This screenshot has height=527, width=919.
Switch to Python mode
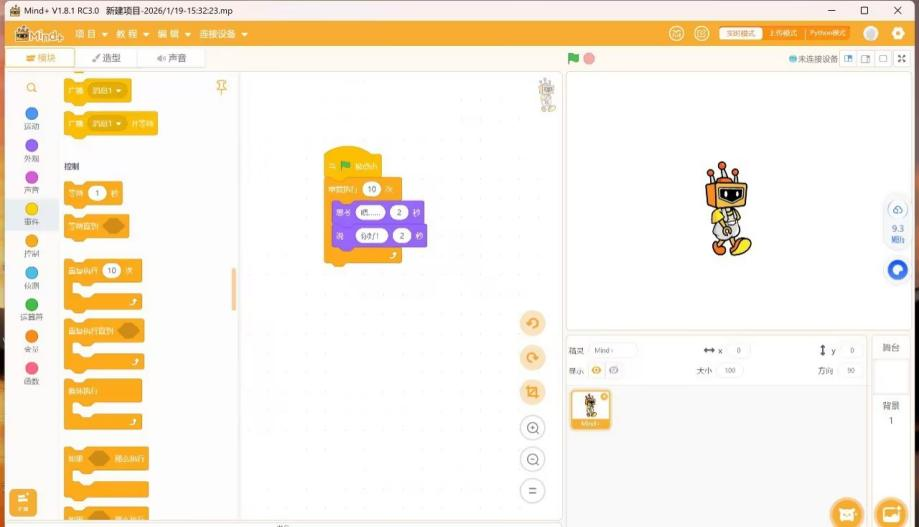pos(827,34)
